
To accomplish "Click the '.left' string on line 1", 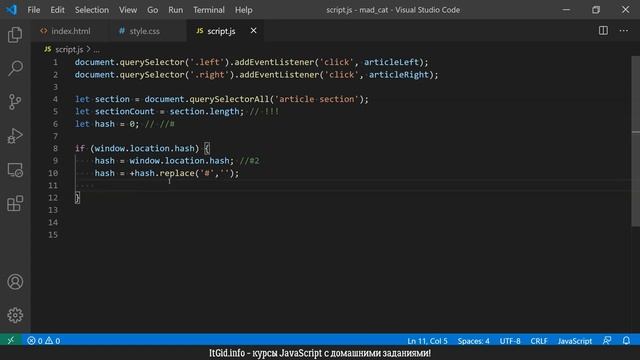I will 207,62.
